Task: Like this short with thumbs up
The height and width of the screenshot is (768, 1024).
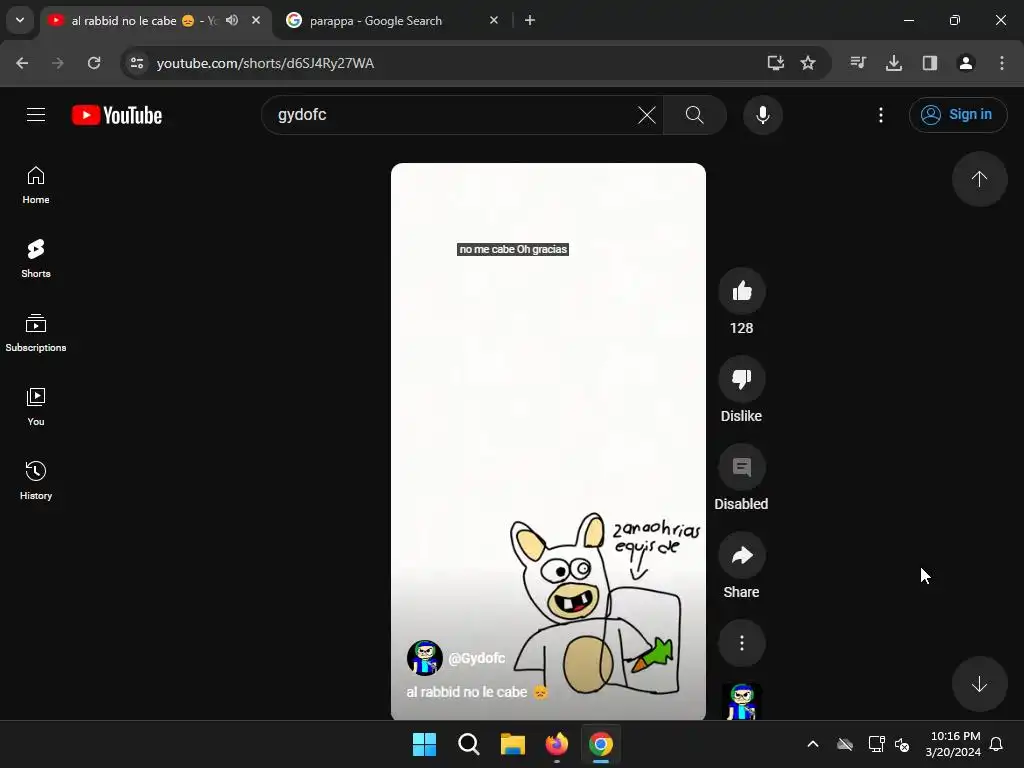Action: coord(742,291)
